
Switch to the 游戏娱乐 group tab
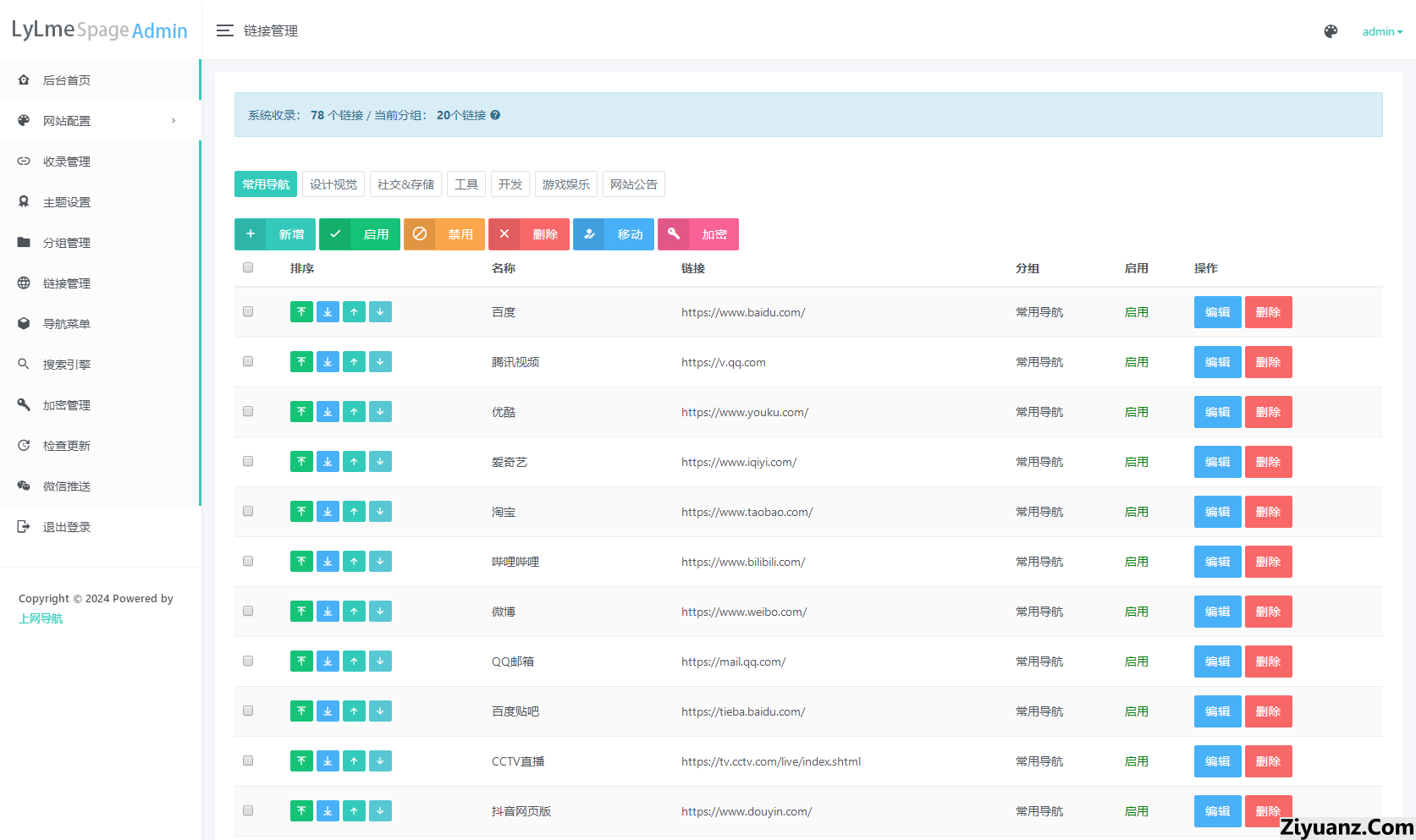565,184
